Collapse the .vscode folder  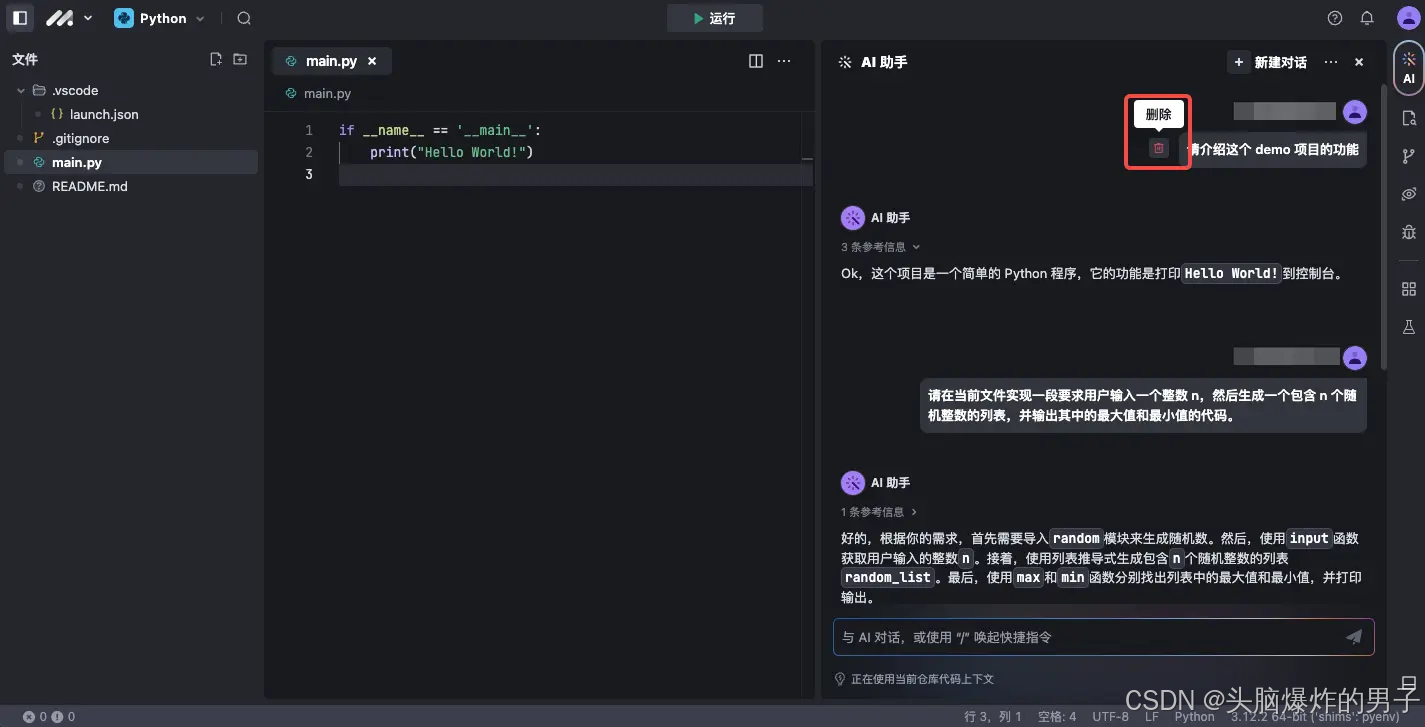[x=20, y=90]
